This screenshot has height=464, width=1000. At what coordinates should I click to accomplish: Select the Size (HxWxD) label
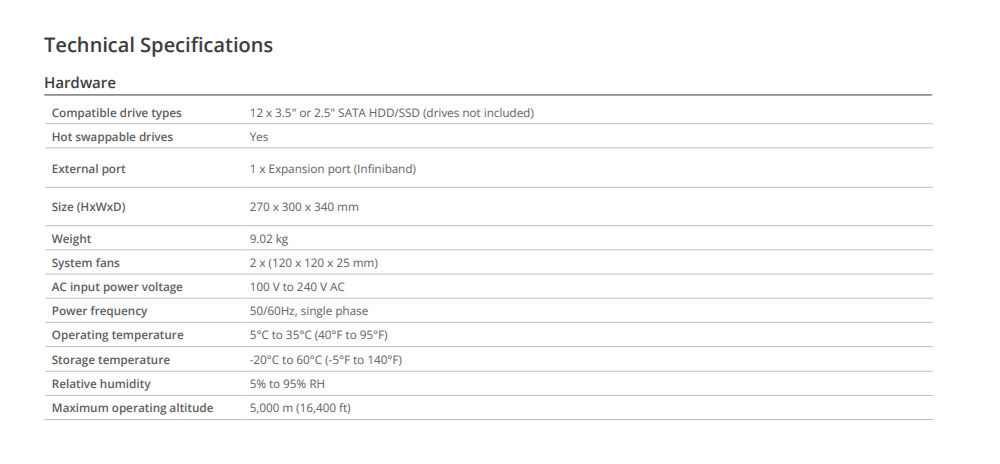89,207
